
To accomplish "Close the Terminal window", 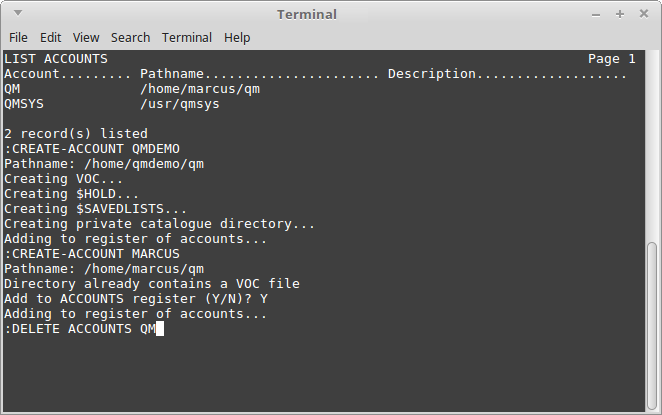I will 644,14.
